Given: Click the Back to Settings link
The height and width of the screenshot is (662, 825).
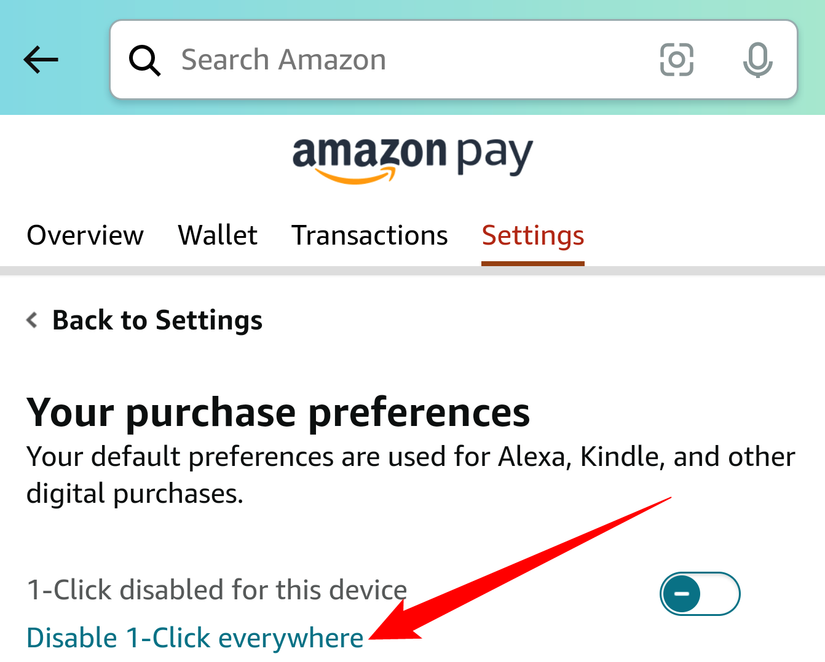Looking at the screenshot, I should click(x=157, y=320).
